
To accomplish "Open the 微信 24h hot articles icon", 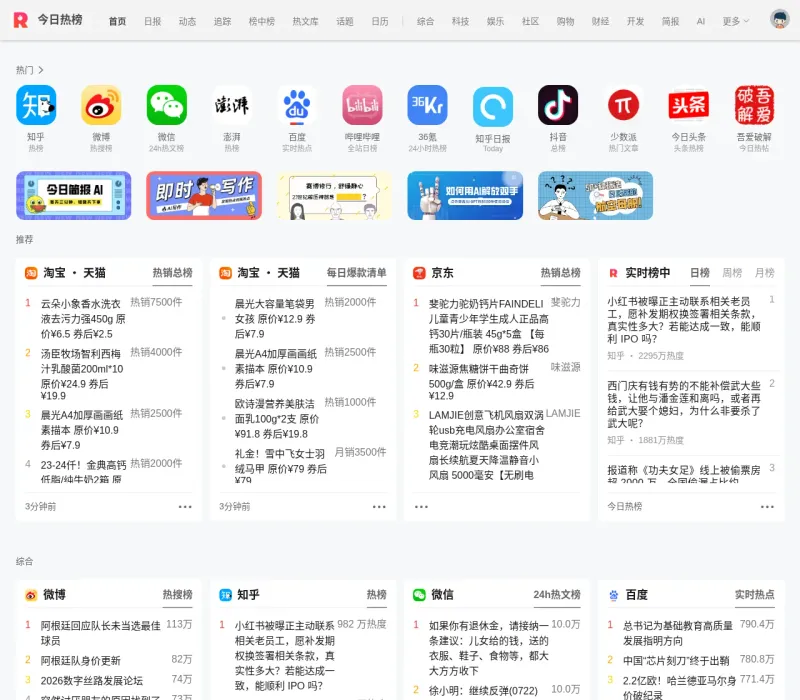I will (x=166, y=105).
